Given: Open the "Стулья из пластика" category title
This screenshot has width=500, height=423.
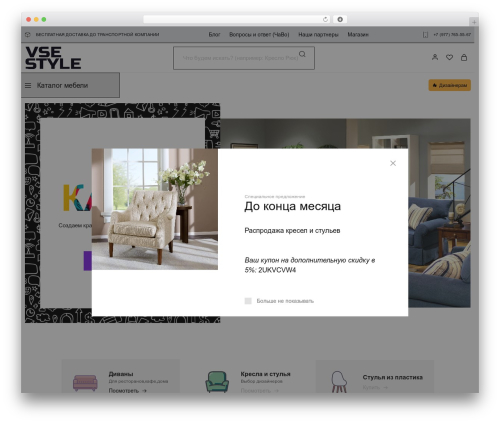Looking at the screenshot, I should (393, 377).
